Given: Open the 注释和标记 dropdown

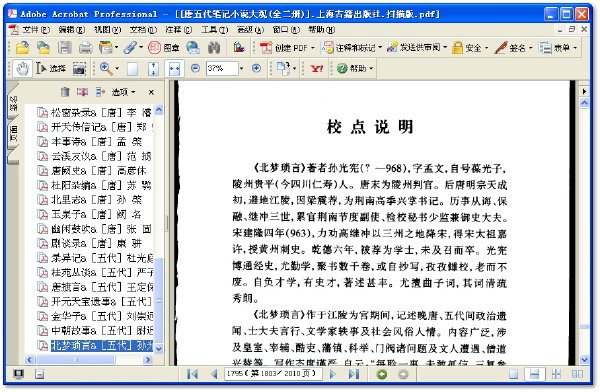Looking at the screenshot, I should [352, 48].
